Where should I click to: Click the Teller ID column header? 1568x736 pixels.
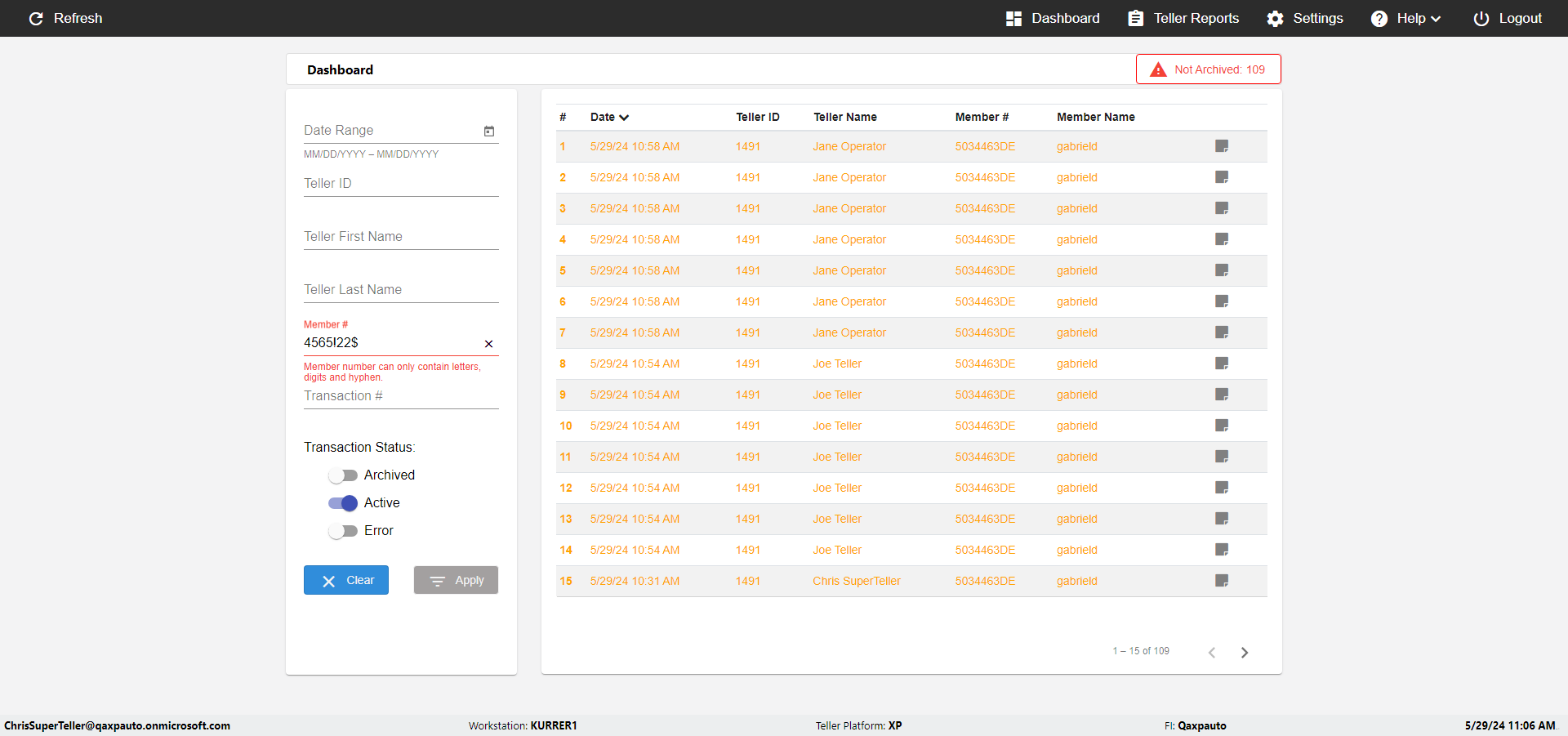[758, 117]
